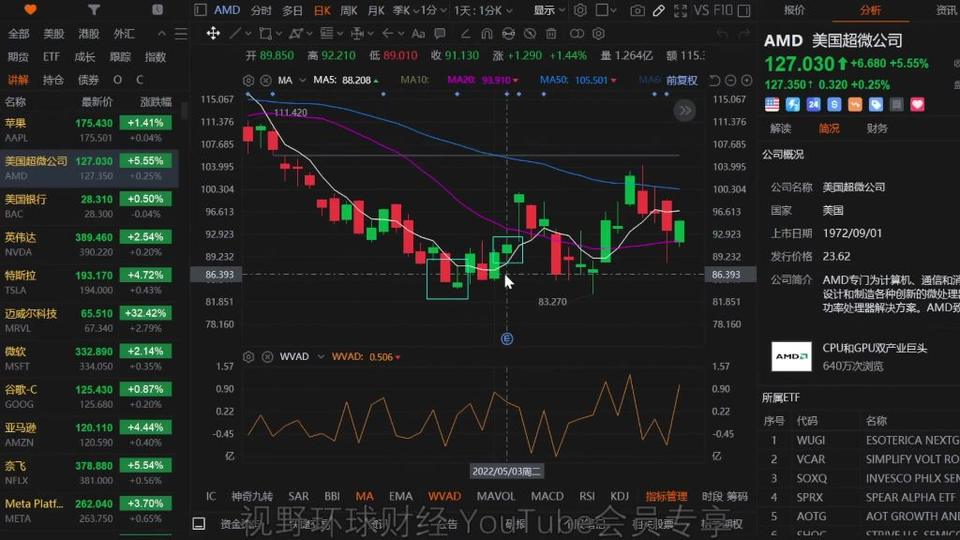Open drawing settings gear in toolbar
The height and width of the screenshot is (540, 960).
pos(599,34)
